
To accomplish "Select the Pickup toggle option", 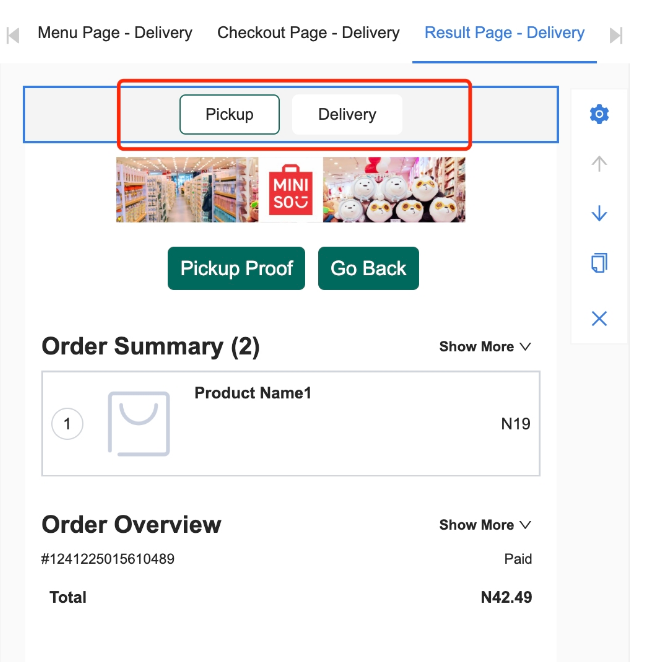I will [229, 114].
